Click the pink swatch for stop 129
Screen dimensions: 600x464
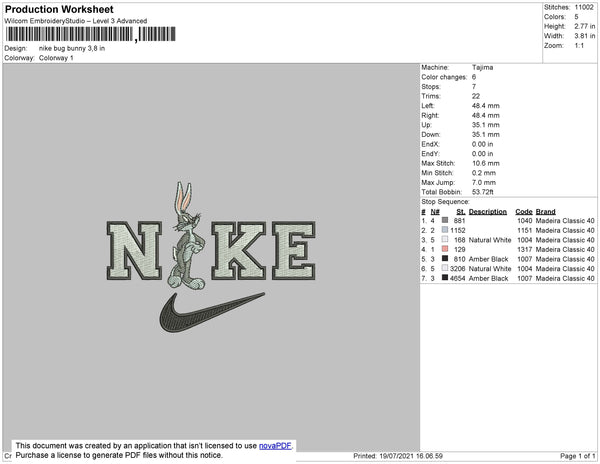point(445,249)
